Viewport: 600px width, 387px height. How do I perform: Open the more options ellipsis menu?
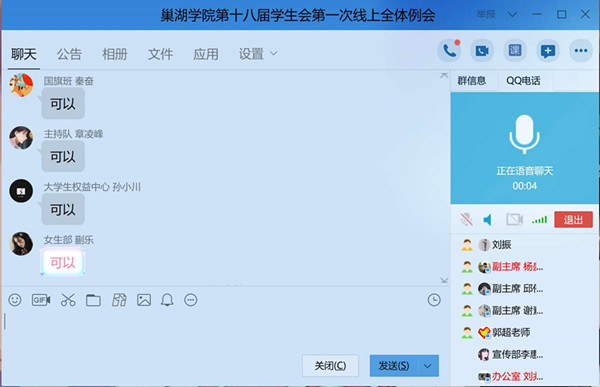pyautogui.click(x=580, y=51)
